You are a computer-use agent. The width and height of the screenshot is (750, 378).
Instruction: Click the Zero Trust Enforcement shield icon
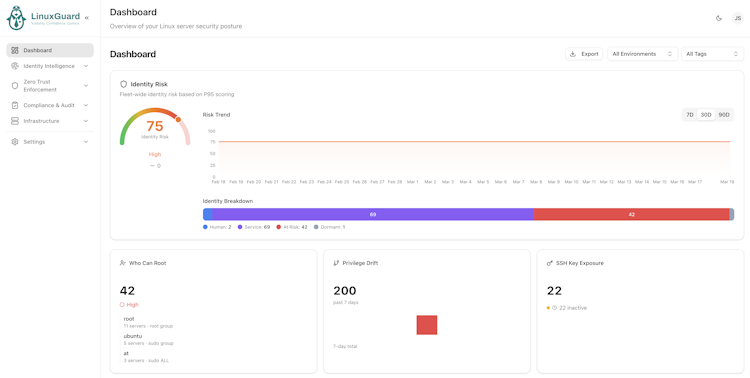pos(15,86)
